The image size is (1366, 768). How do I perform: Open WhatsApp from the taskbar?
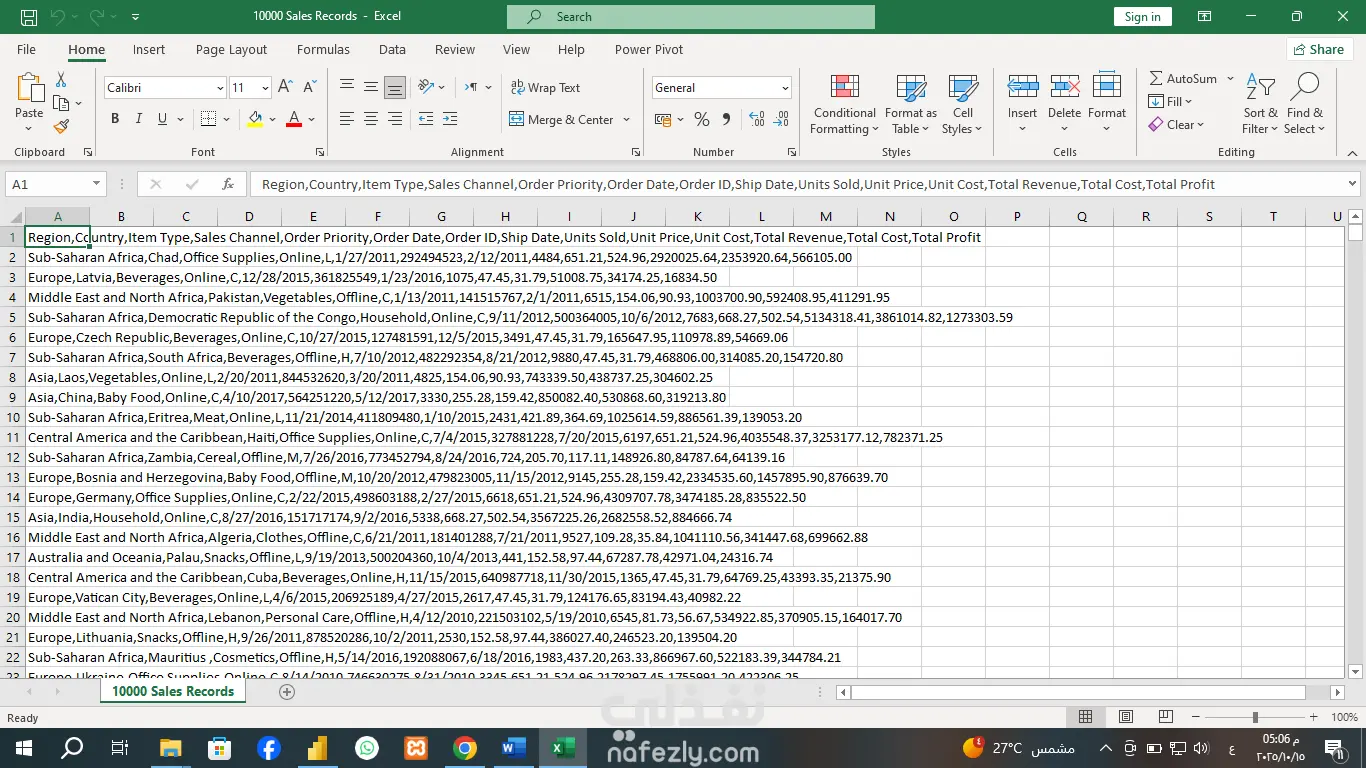tap(367, 748)
